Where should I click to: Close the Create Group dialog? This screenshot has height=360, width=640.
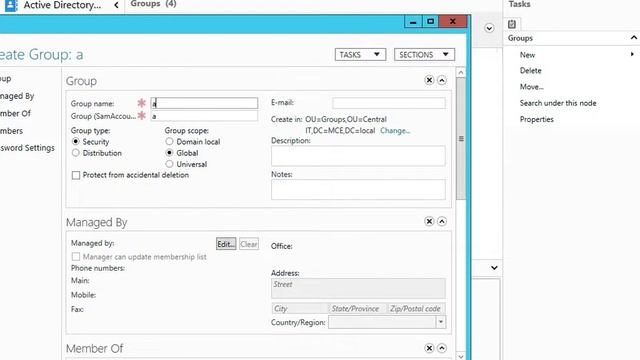coord(453,22)
